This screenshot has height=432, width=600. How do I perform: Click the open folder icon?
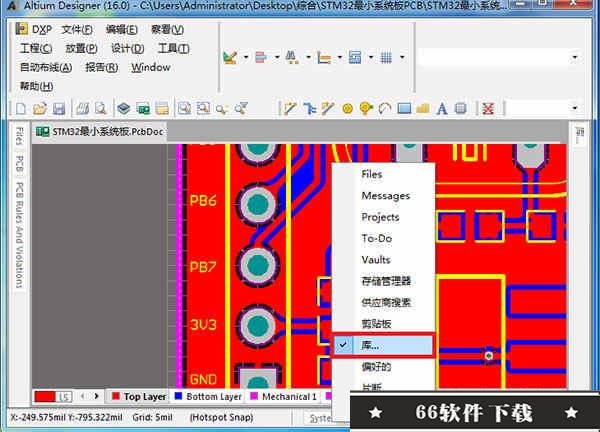[x=40, y=109]
